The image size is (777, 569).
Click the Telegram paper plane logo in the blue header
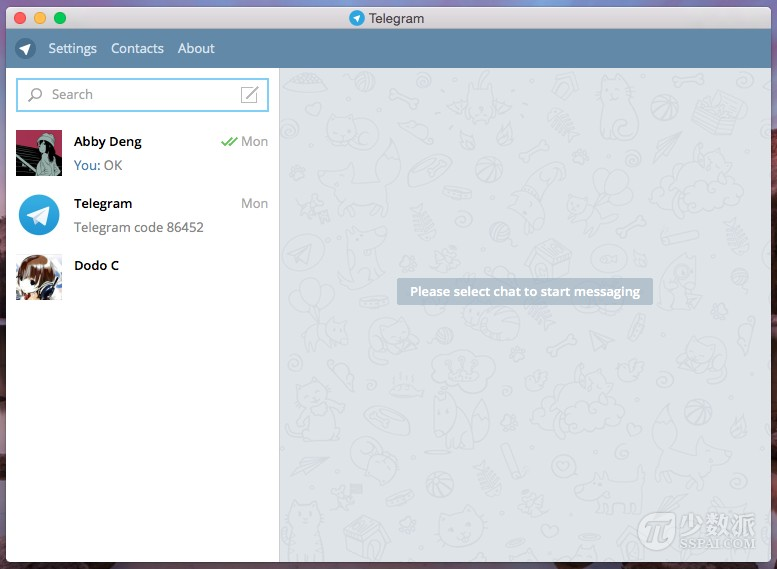pyautogui.click(x=25, y=49)
